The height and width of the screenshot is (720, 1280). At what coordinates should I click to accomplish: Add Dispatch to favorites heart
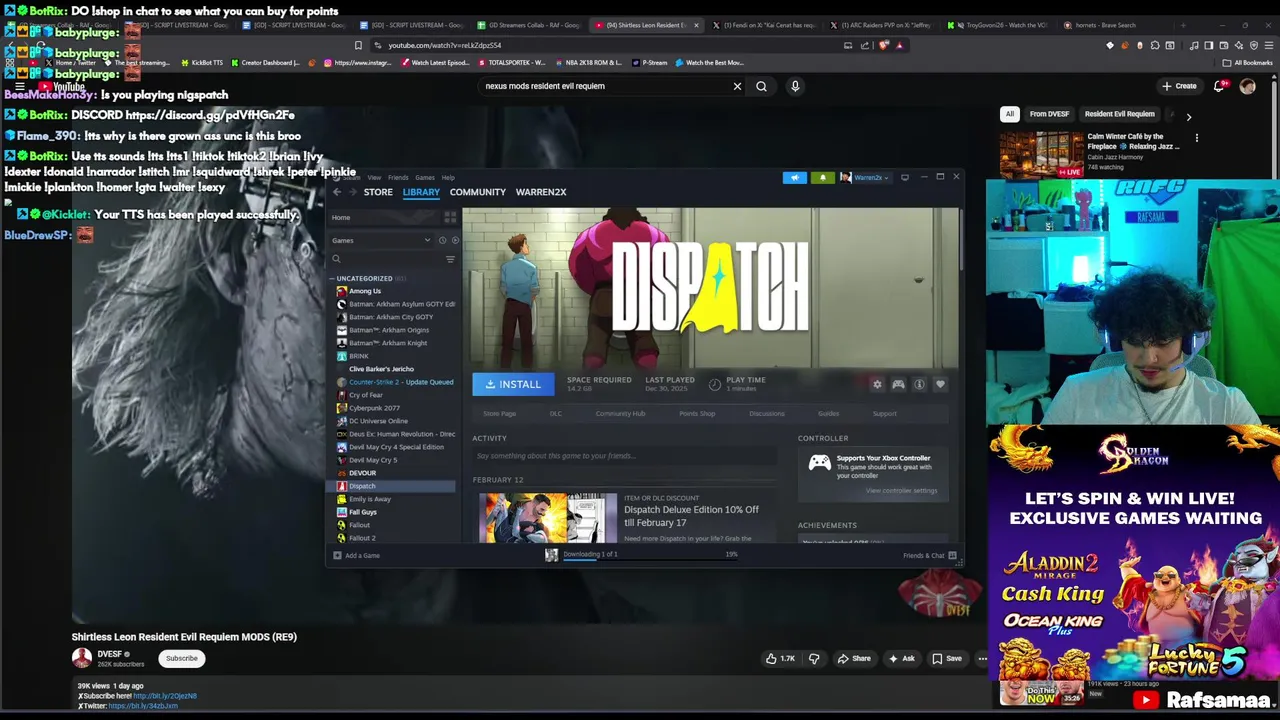tap(940, 384)
